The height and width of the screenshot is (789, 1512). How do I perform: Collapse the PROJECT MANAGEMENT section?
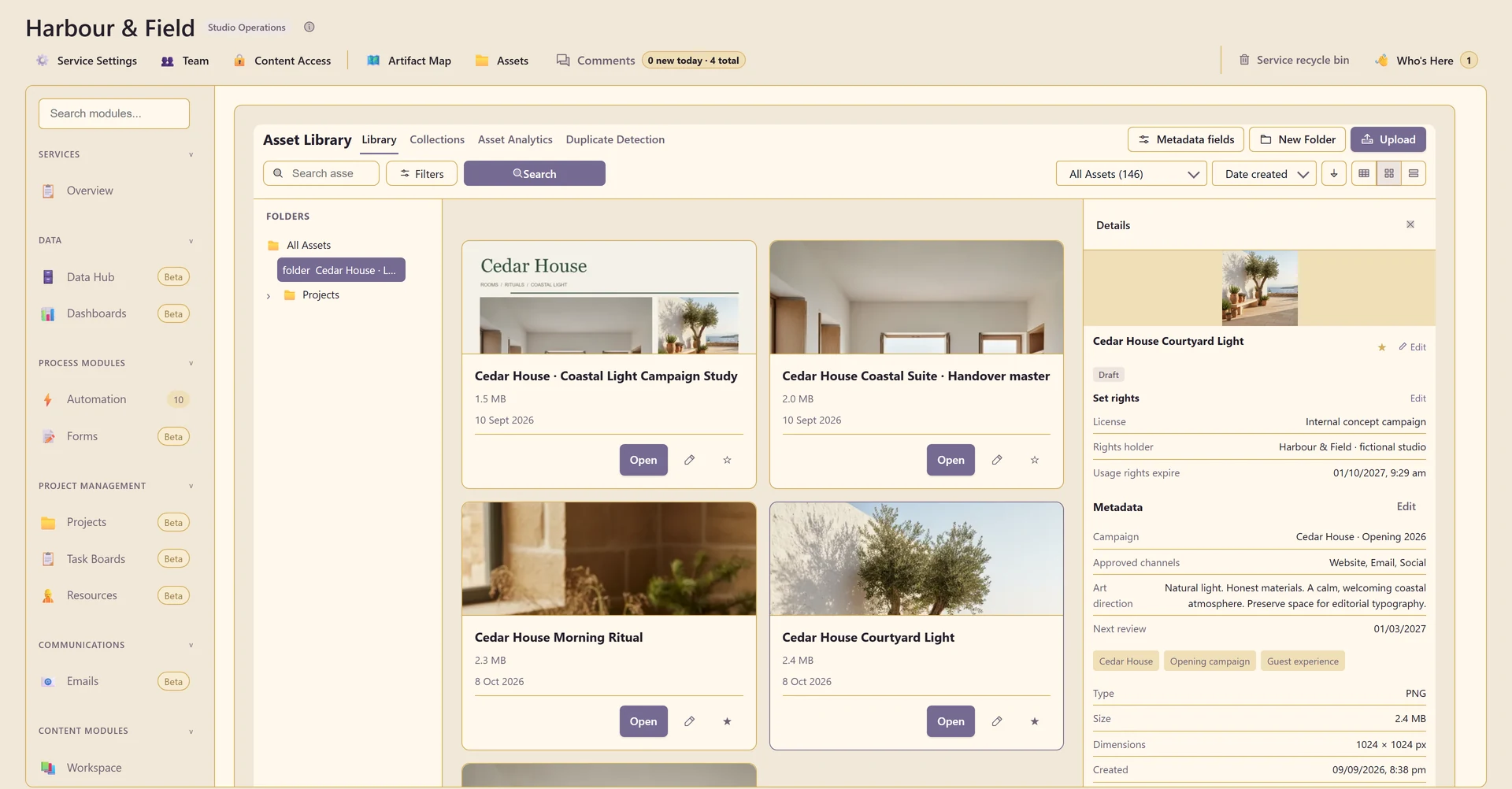191,486
